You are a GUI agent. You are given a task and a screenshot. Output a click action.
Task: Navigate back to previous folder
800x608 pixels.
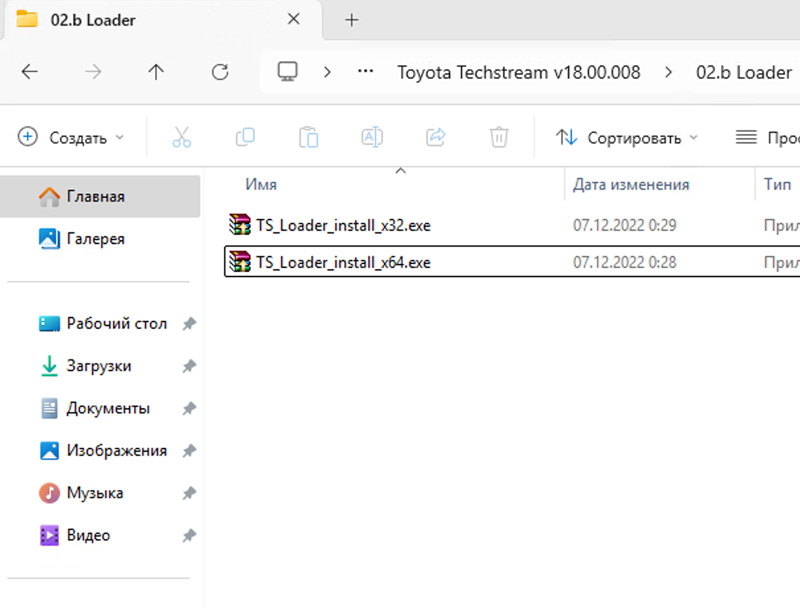pyautogui.click(x=30, y=72)
